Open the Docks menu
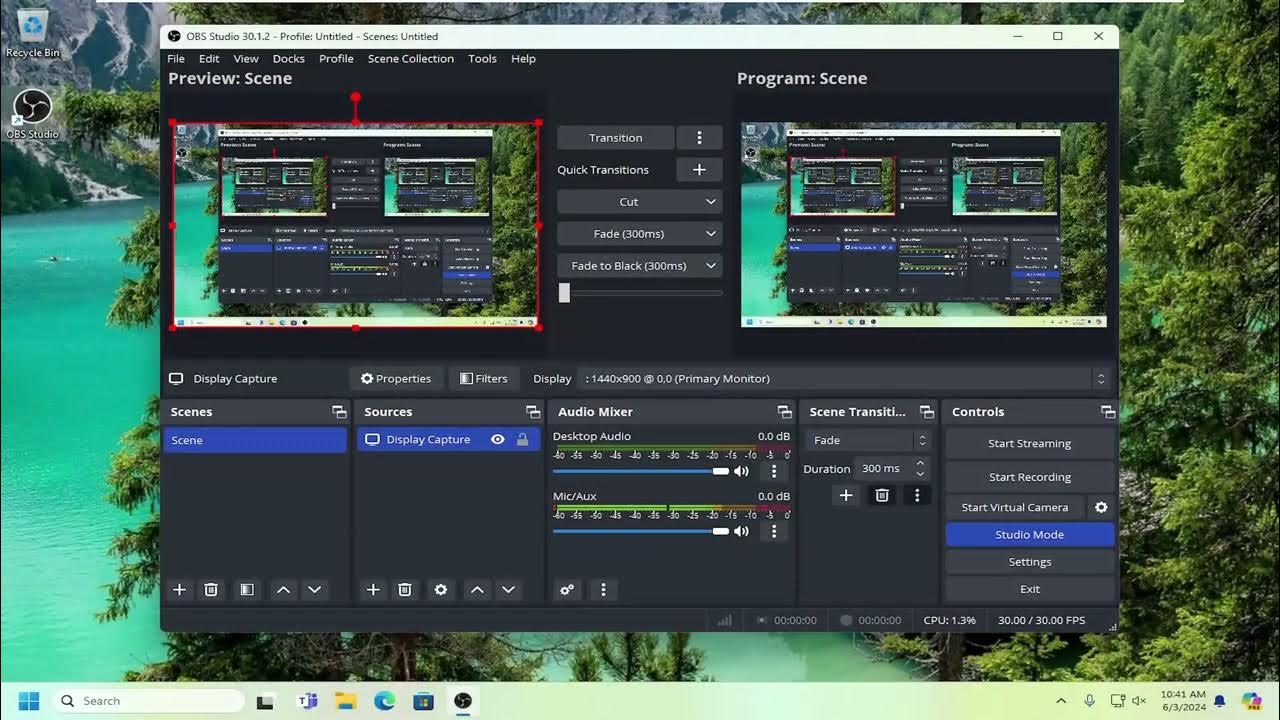Viewport: 1280px width, 720px height. coord(288,59)
